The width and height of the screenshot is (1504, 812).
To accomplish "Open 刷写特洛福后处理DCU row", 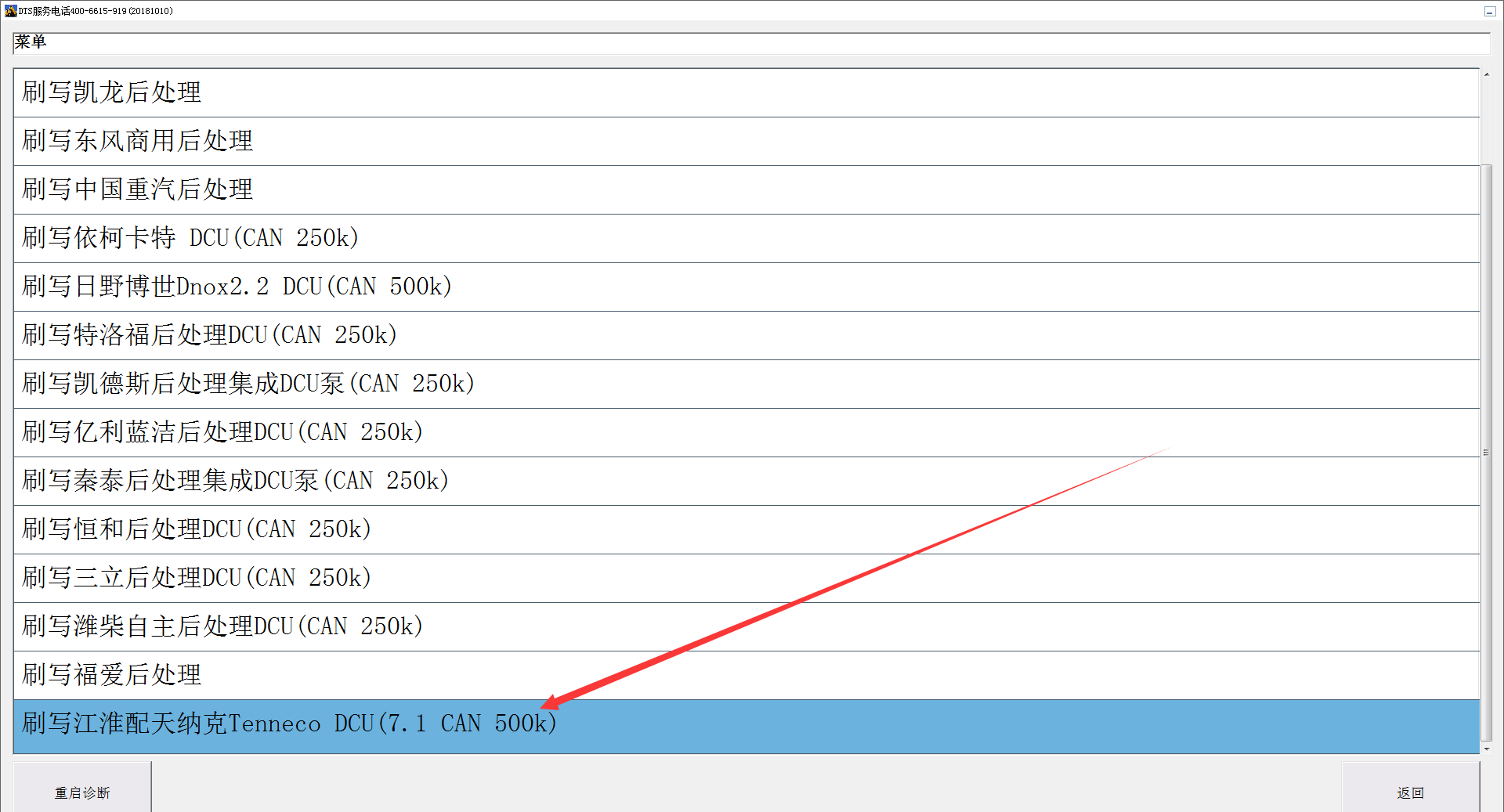I will (x=746, y=336).
